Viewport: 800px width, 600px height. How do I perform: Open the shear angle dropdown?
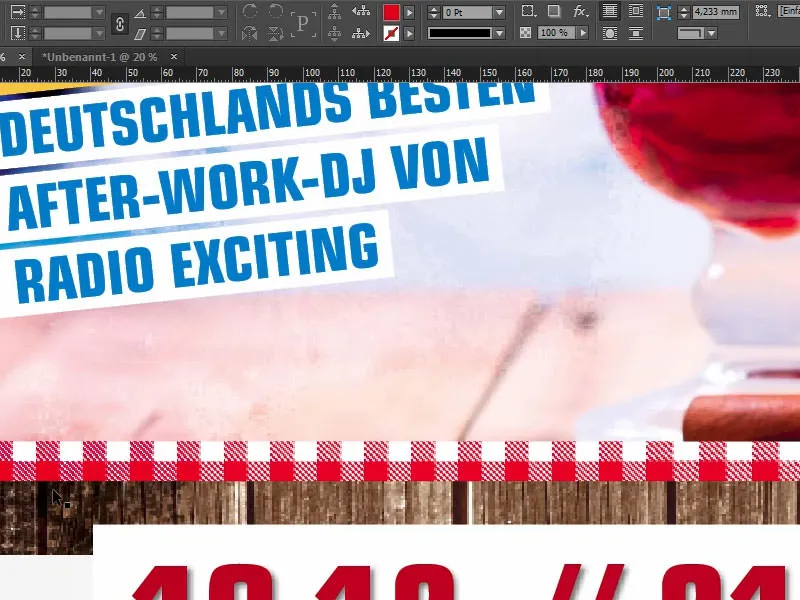pos(221,34)
